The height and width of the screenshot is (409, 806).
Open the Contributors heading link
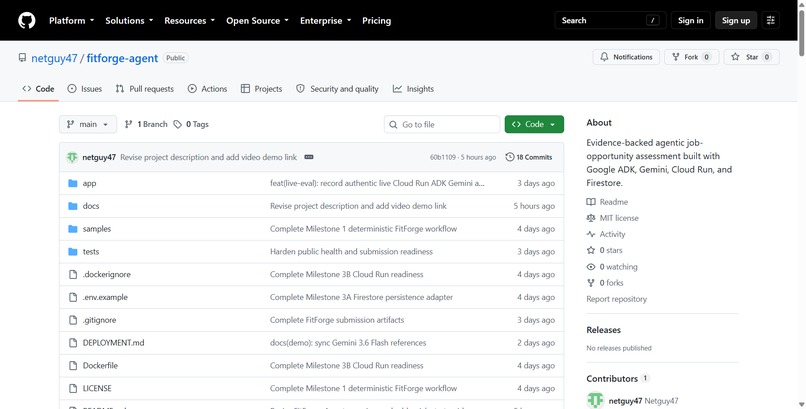(x=612, y=379)
